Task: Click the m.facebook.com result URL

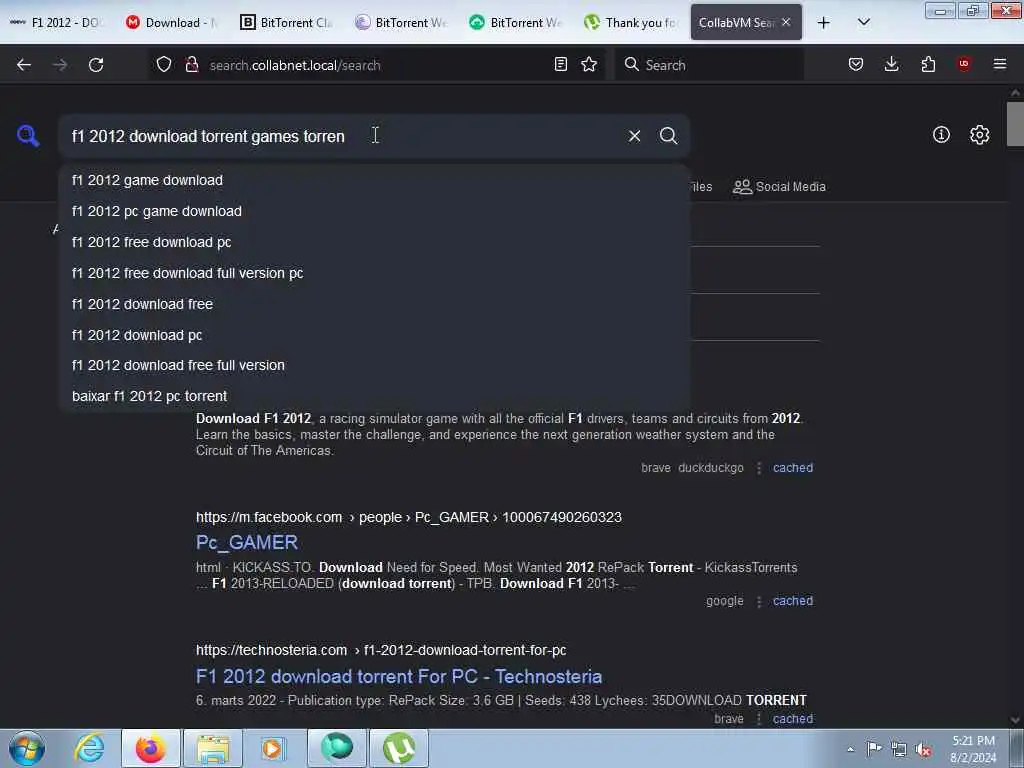Action: coord(409,517)
